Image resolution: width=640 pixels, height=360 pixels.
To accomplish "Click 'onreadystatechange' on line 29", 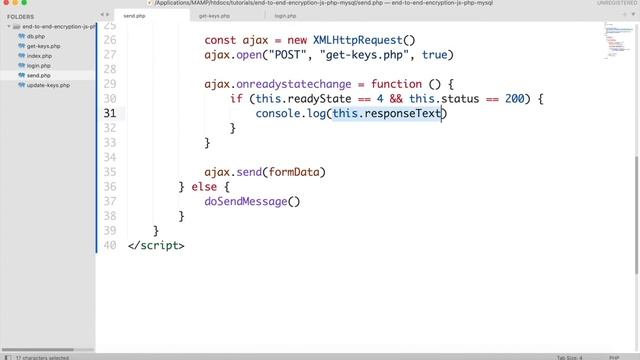I will [293, 84].
